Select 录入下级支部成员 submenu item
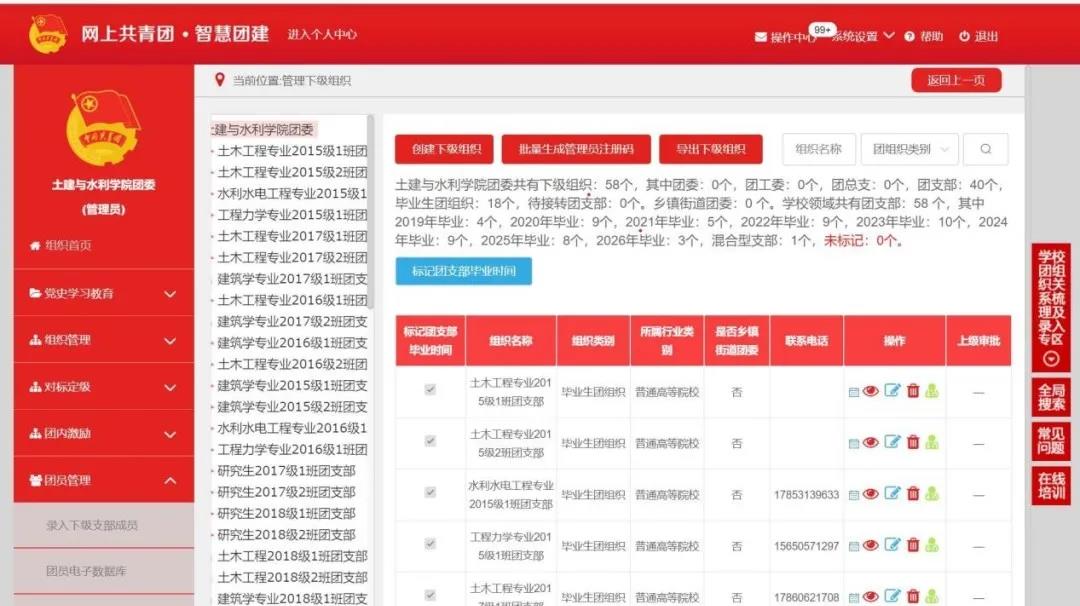 (x=92, y=525)
